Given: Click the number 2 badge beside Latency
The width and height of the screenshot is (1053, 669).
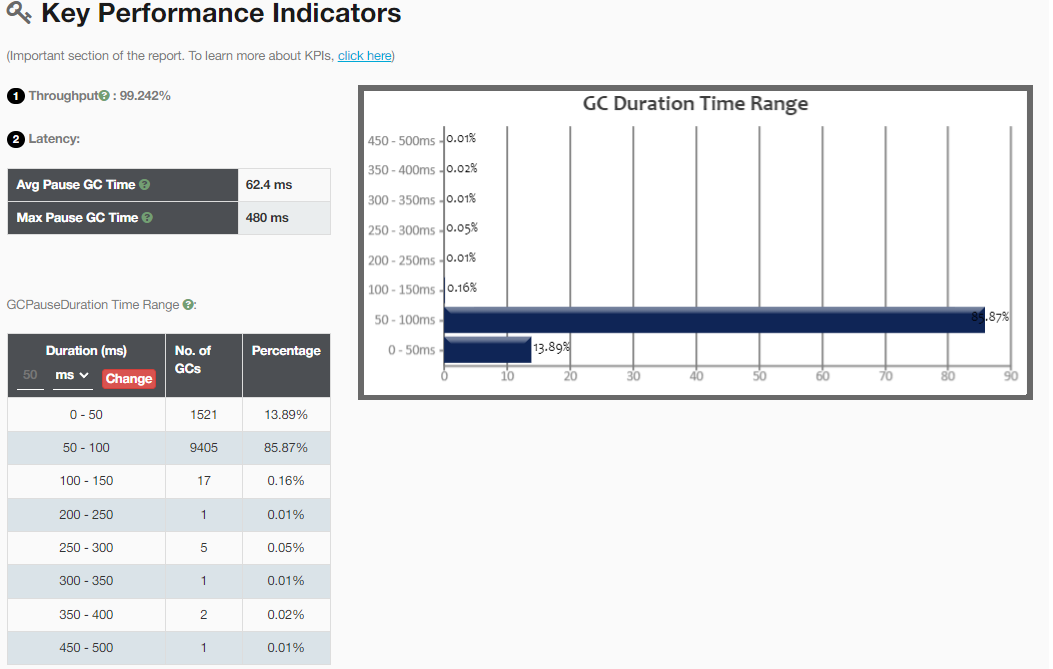Looking at the screenshot, I should pos(15,139).
